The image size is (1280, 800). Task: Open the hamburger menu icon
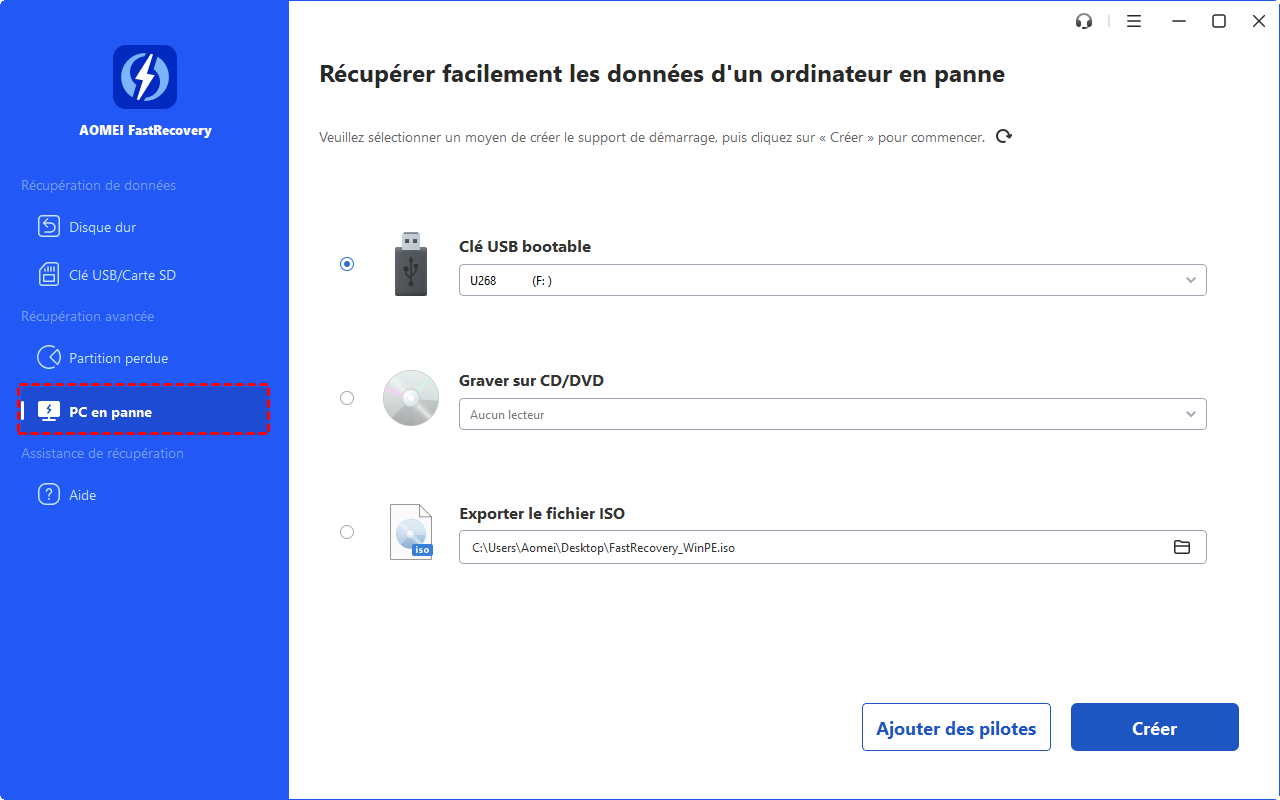(1134, 21)
